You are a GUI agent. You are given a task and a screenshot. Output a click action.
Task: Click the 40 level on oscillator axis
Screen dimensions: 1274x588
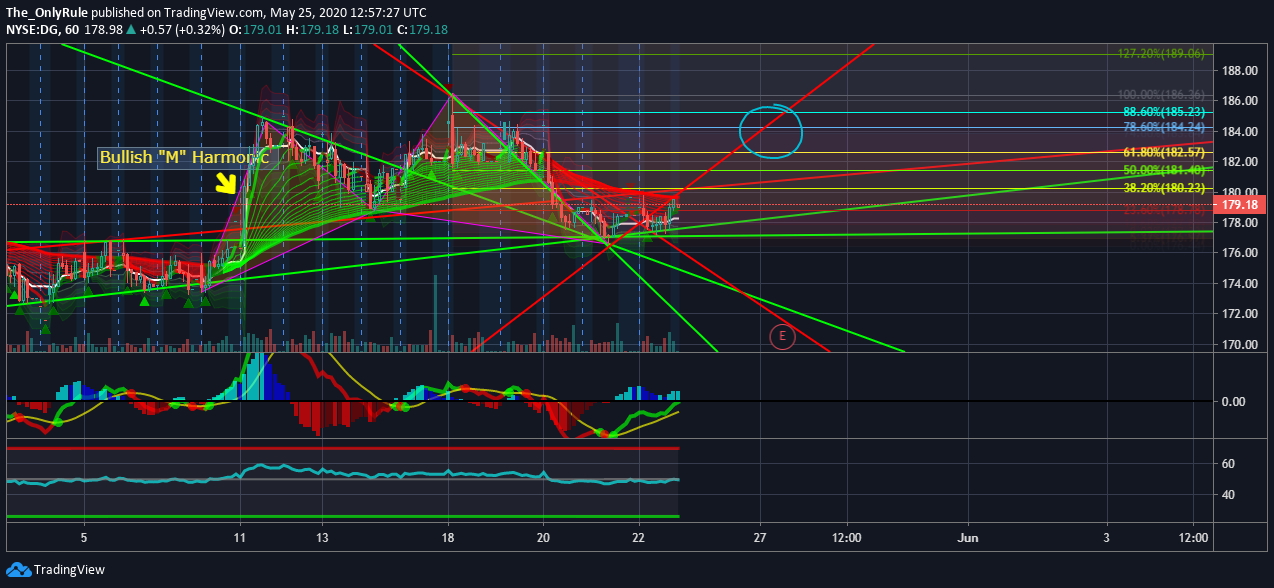coord(1228,495)
